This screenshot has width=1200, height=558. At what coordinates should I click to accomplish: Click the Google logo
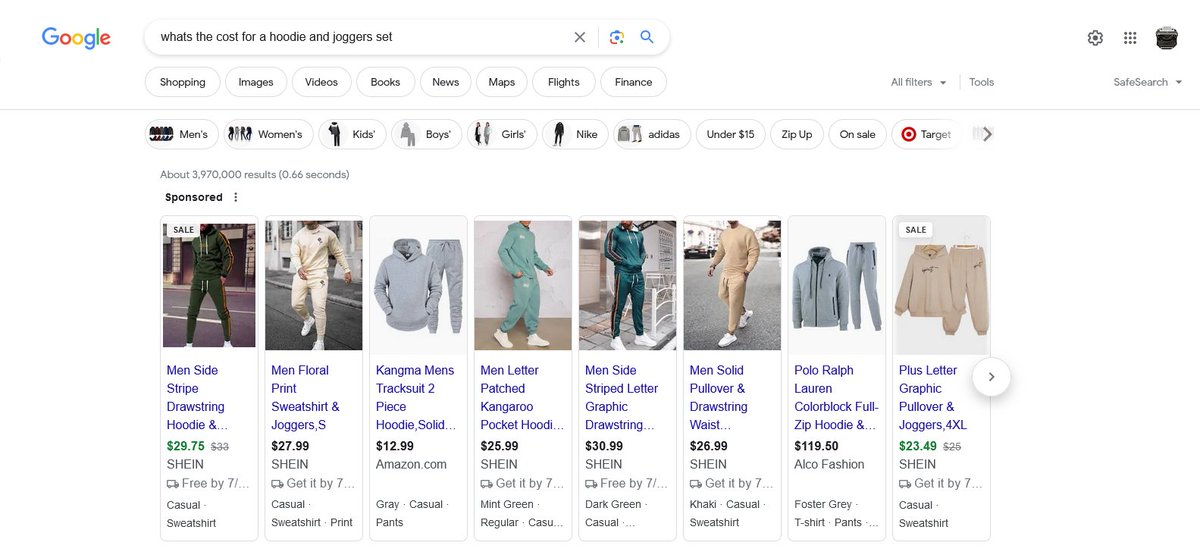tap(76, 38)
